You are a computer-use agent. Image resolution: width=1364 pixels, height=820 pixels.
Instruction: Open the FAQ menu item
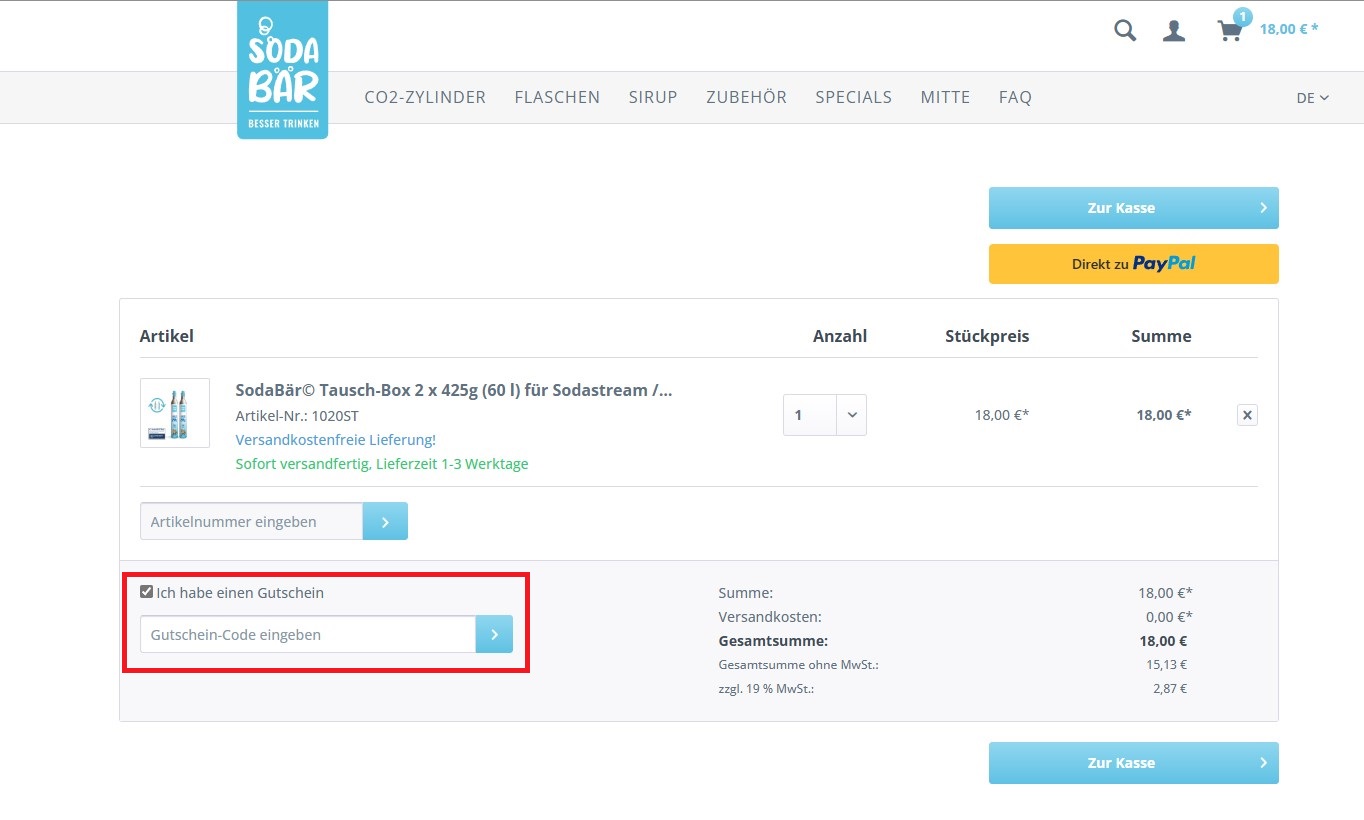tap(1015, 97)
